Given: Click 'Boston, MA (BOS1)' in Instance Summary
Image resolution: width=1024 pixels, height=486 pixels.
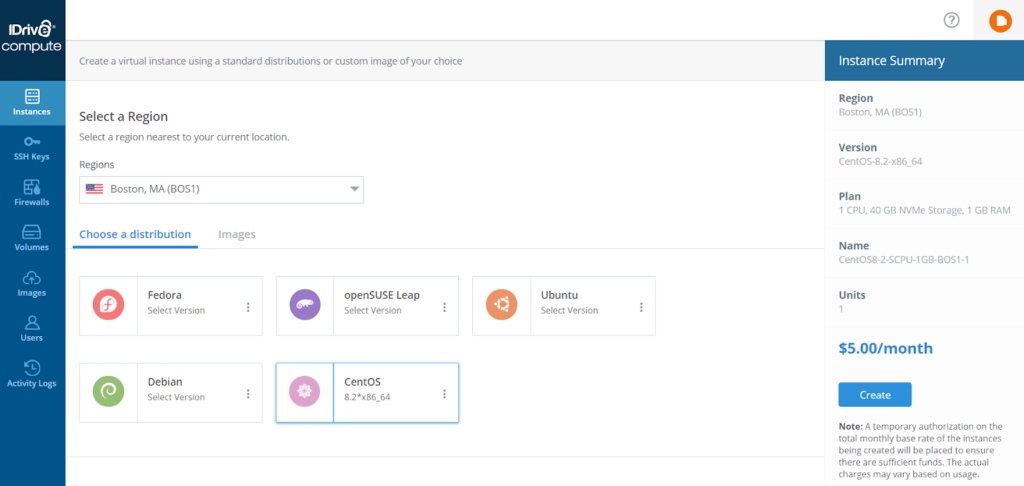Looking at the screenshot, I should click(x=880, y=112).
